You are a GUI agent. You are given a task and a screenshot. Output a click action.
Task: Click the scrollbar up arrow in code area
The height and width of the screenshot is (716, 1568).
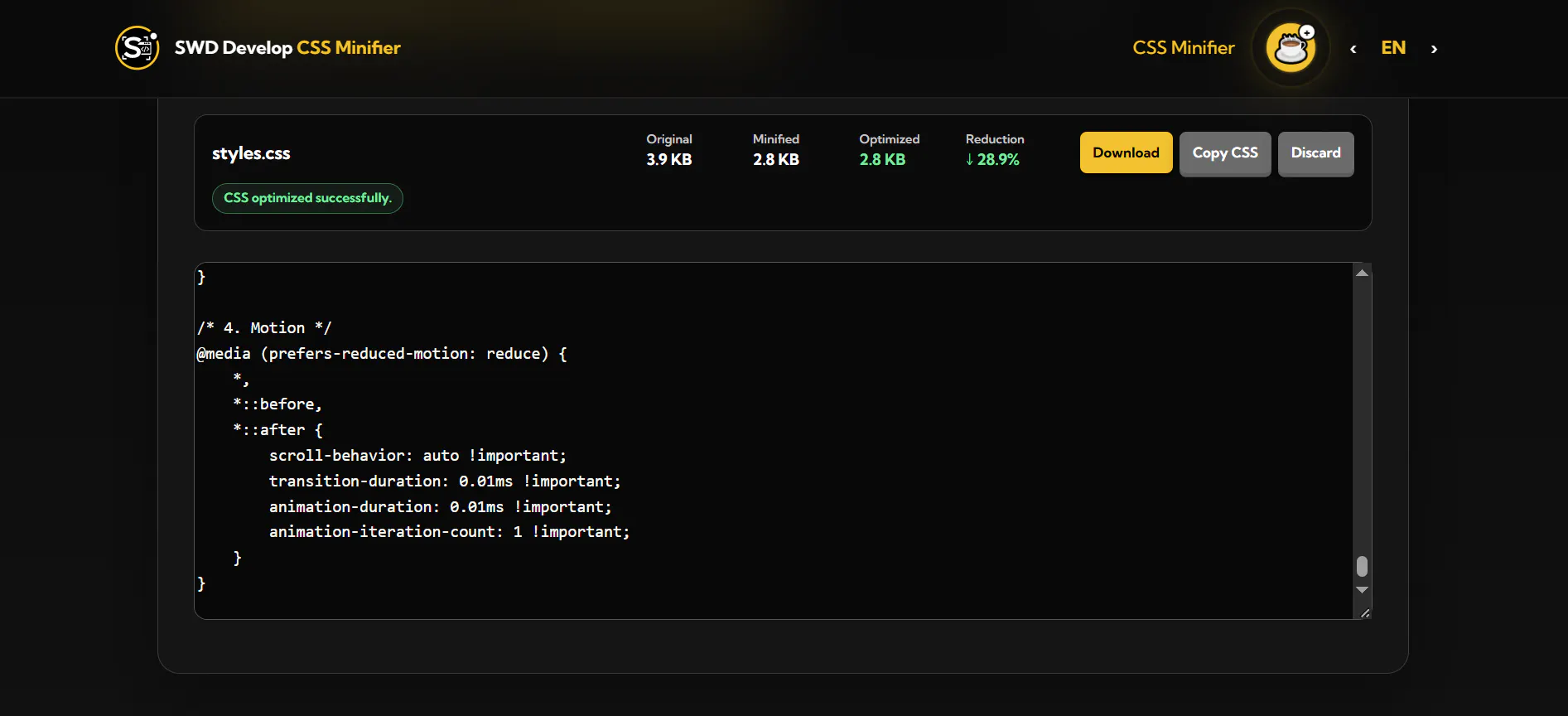(x=1362, y=273)
